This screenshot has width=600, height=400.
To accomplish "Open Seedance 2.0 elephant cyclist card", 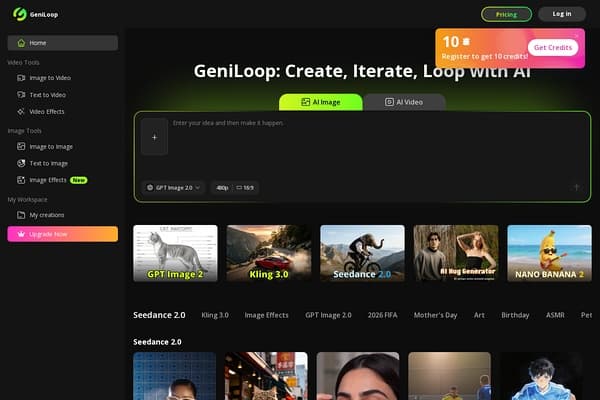I will coord(362,253).
